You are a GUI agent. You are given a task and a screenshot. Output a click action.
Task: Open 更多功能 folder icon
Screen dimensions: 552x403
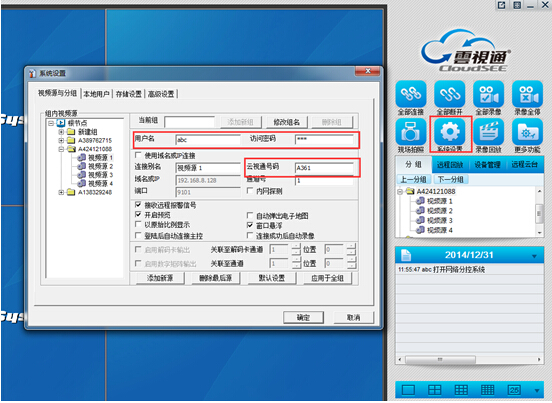point(527,132)
